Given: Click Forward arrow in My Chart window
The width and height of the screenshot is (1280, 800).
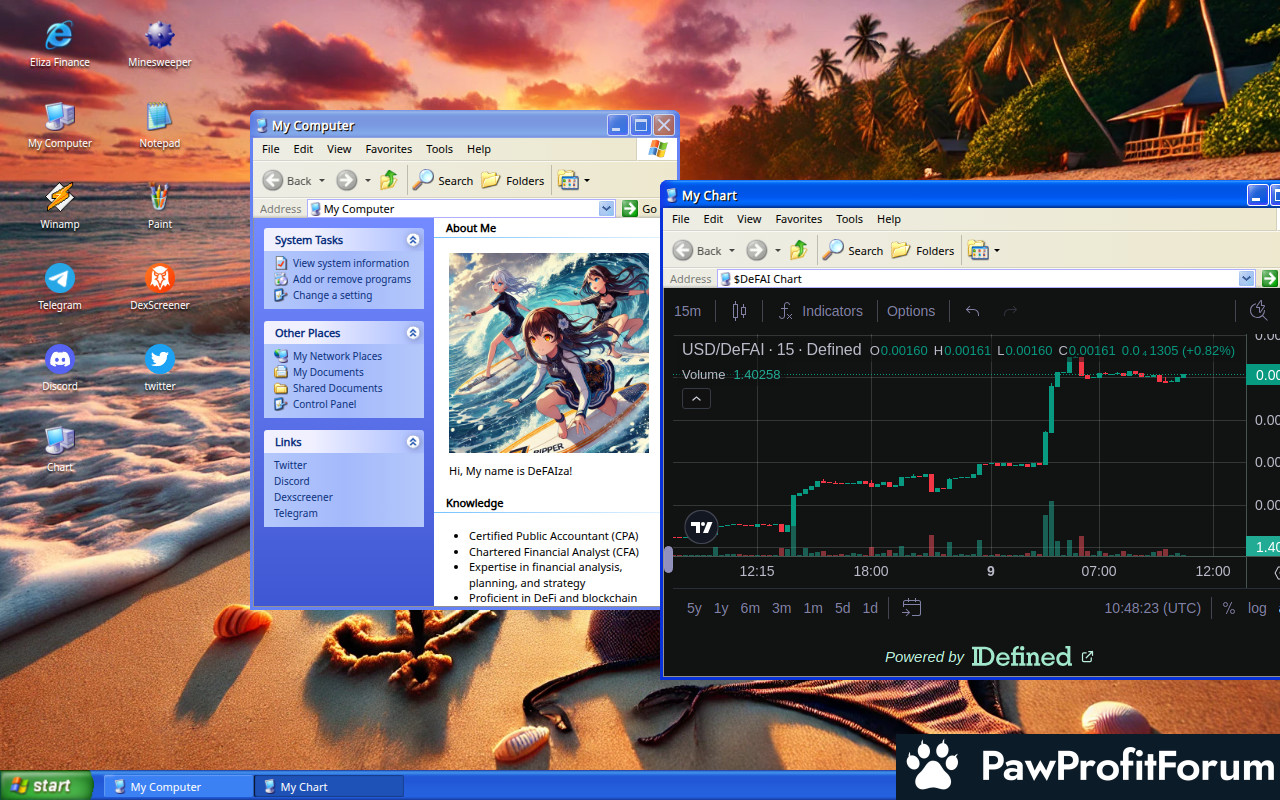Looking at the screenshot, I should [x=756, y=250].
